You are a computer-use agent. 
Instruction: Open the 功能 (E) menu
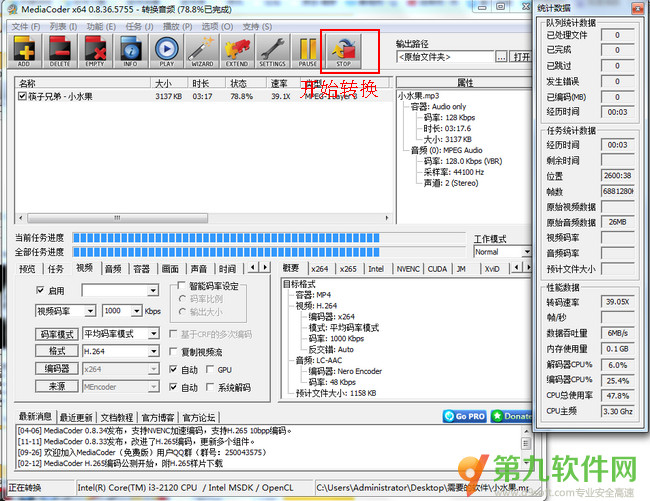101,27
